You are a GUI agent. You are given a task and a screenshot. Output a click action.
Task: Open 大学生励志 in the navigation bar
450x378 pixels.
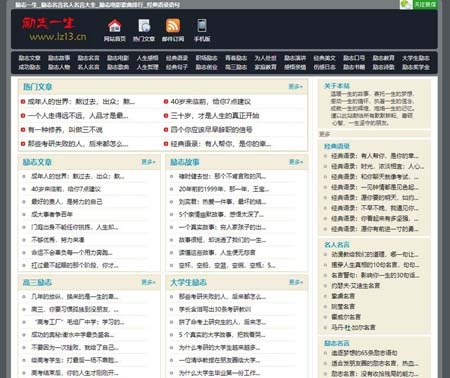[416, 58]
